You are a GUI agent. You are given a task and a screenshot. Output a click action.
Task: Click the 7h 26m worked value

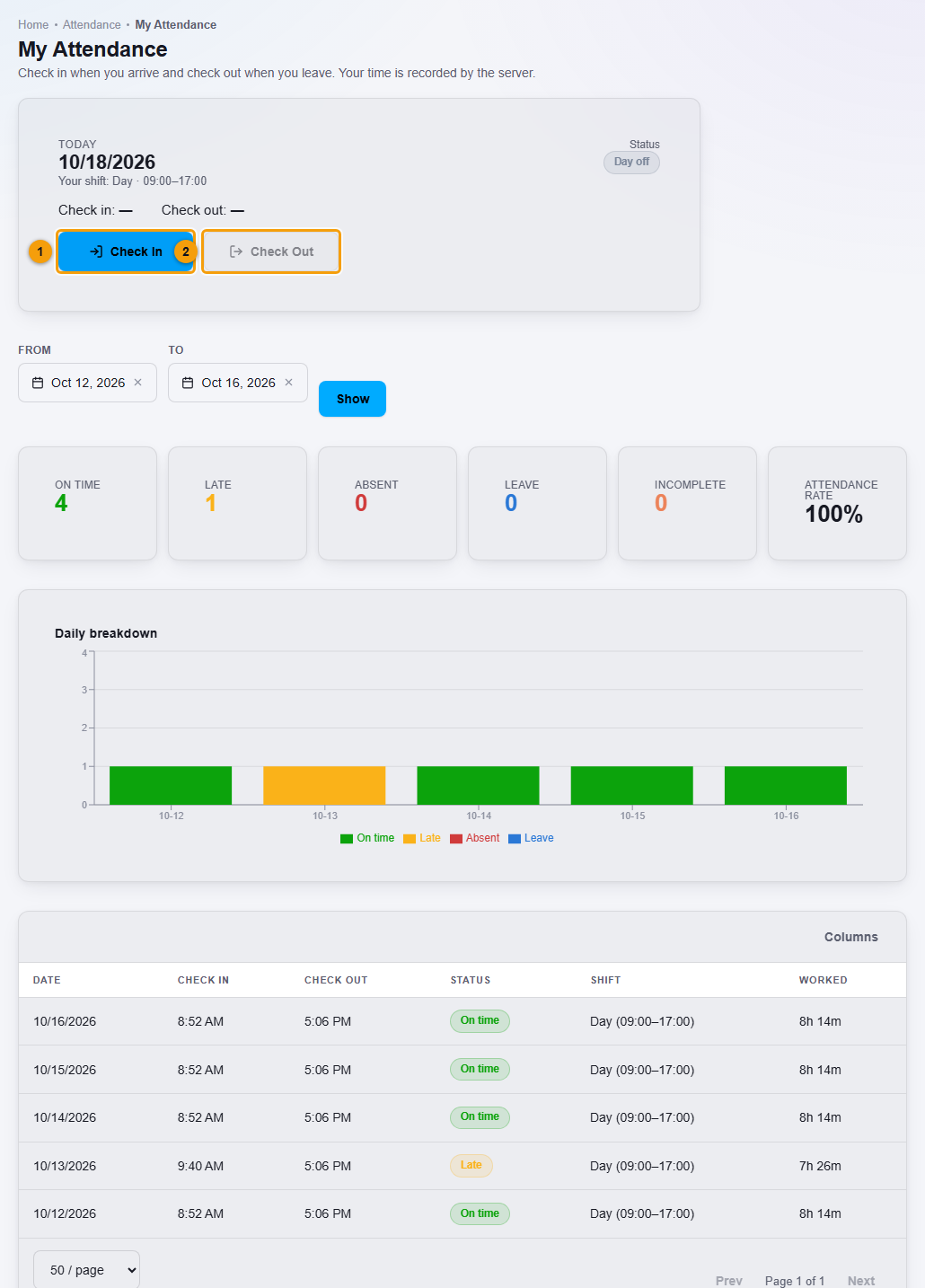click(820, 1166)
